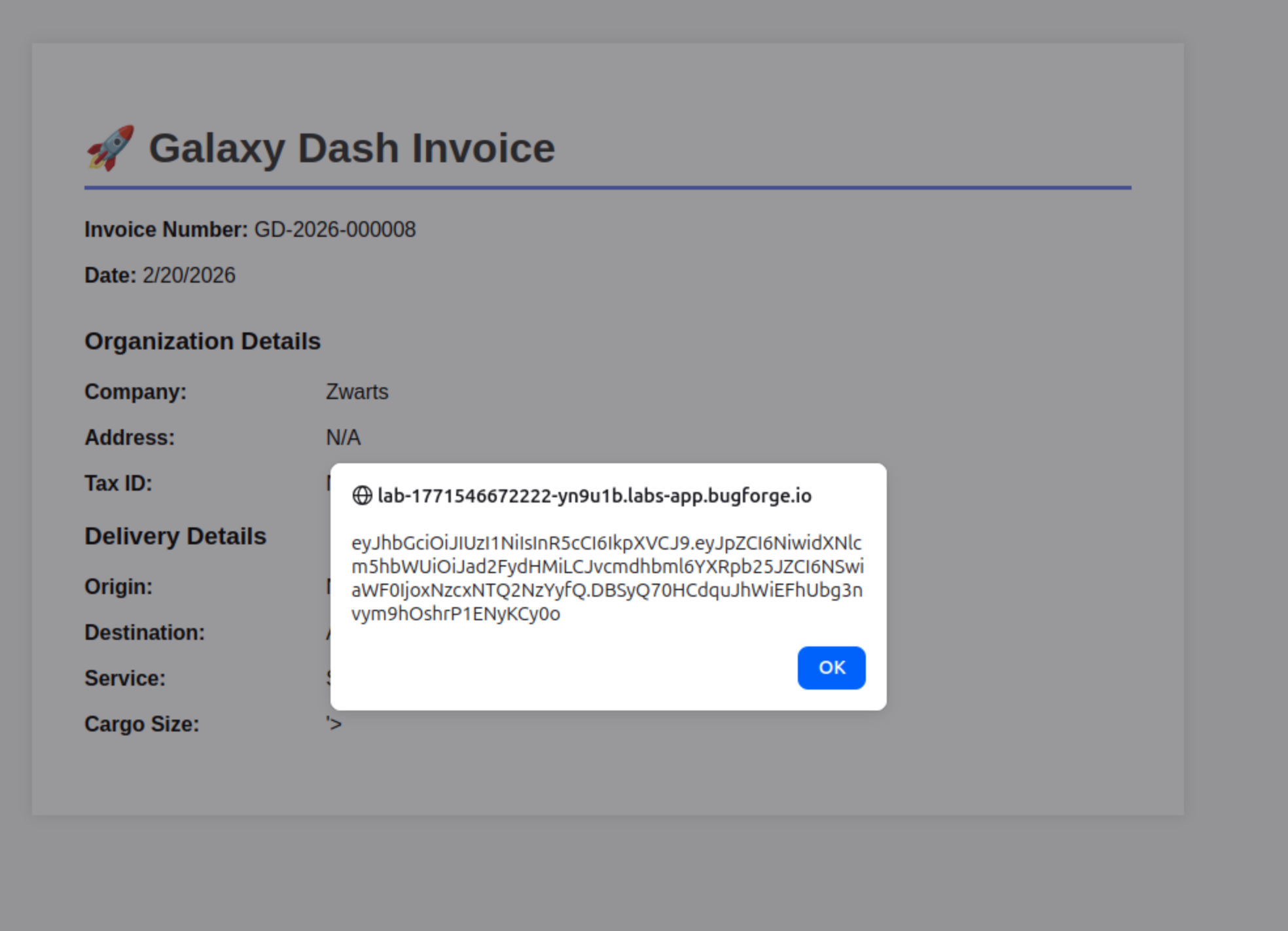Click the rocket emoji icon
The width and height of the screenshot is (1288, 931).
coord(110,148)
